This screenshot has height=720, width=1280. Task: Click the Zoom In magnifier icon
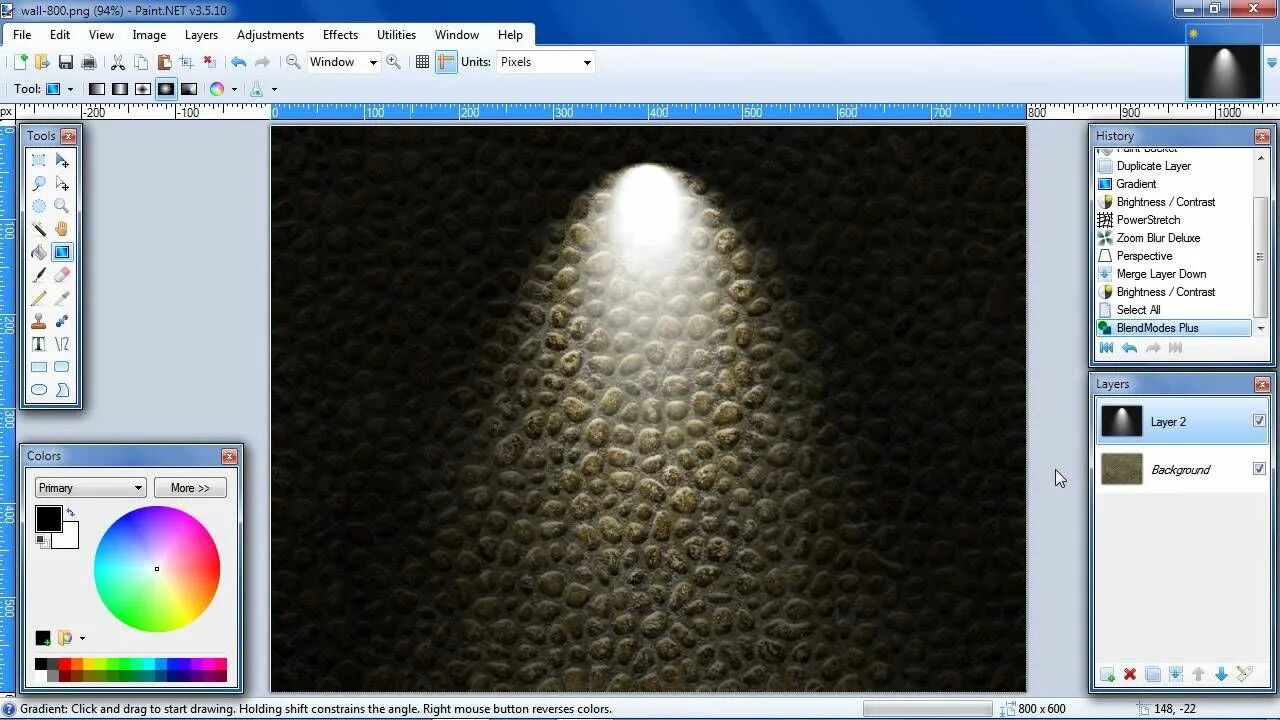coord(394,62)
